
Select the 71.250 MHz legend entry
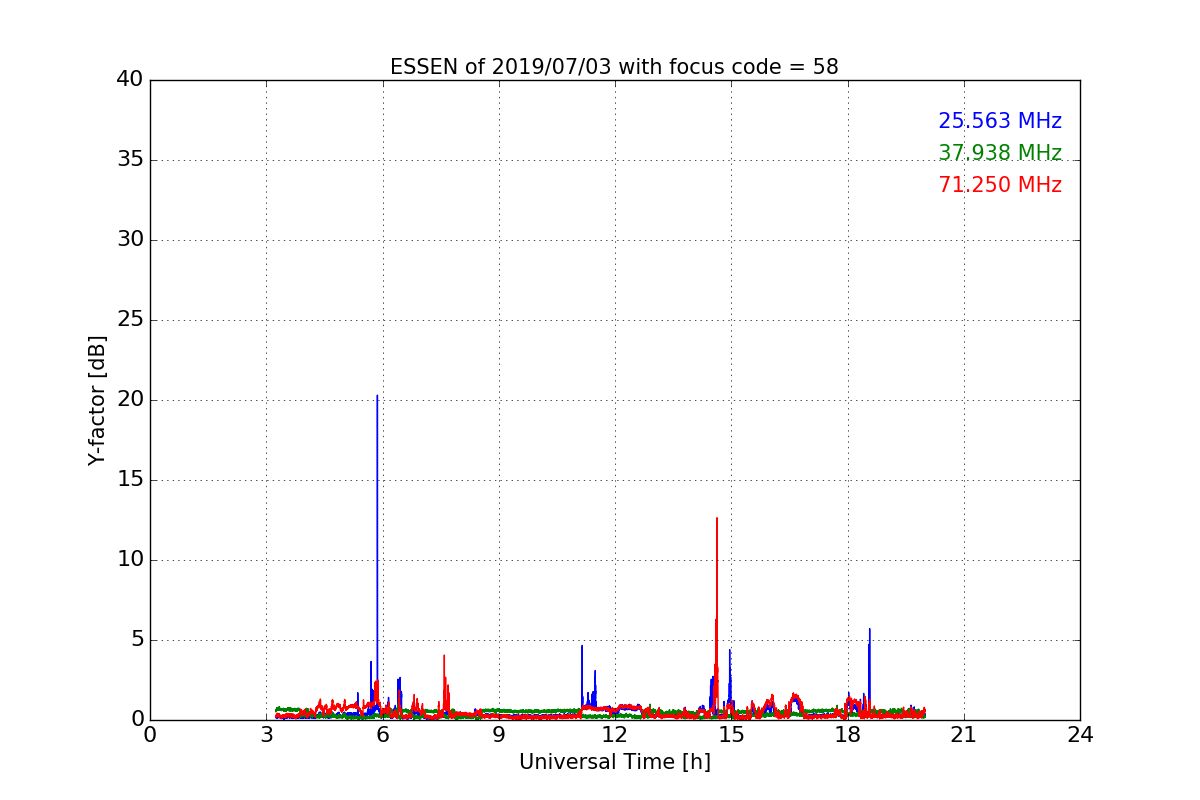(1000, 185)
